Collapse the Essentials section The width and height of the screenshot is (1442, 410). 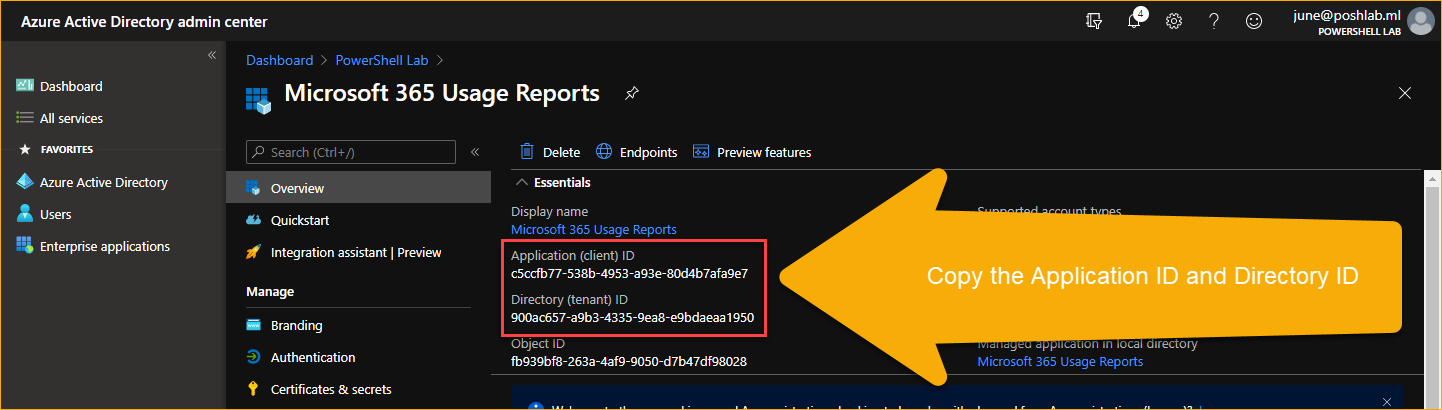tap(552, 183)
